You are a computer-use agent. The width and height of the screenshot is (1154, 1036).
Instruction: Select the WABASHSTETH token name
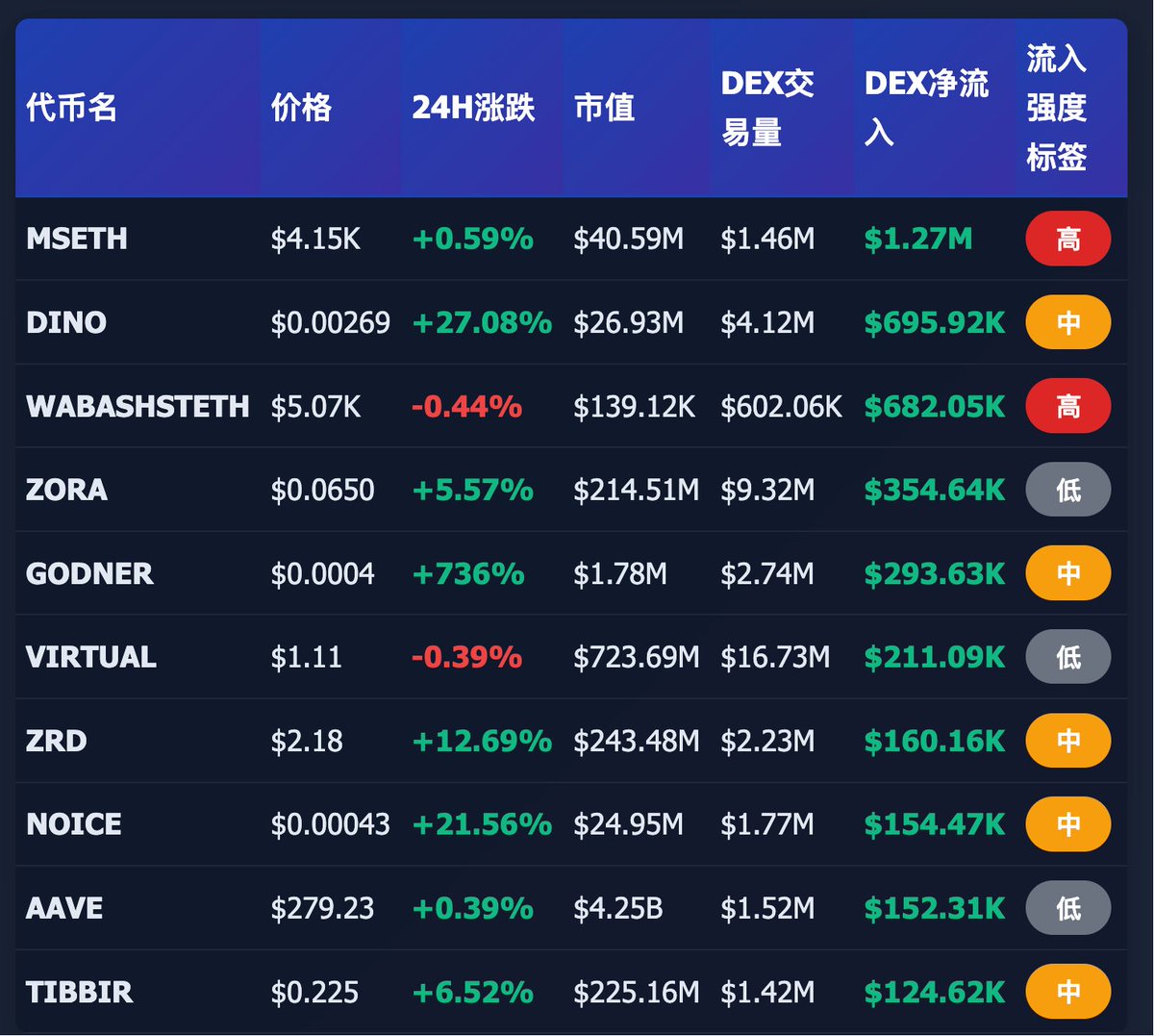pos(138,406)
